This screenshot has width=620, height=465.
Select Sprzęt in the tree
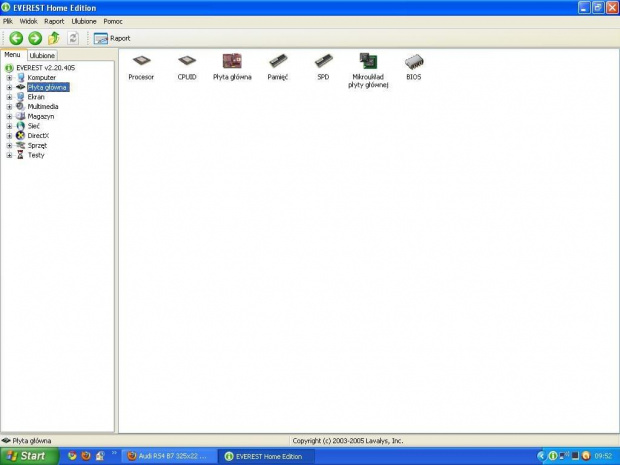[x=37, y=146]
